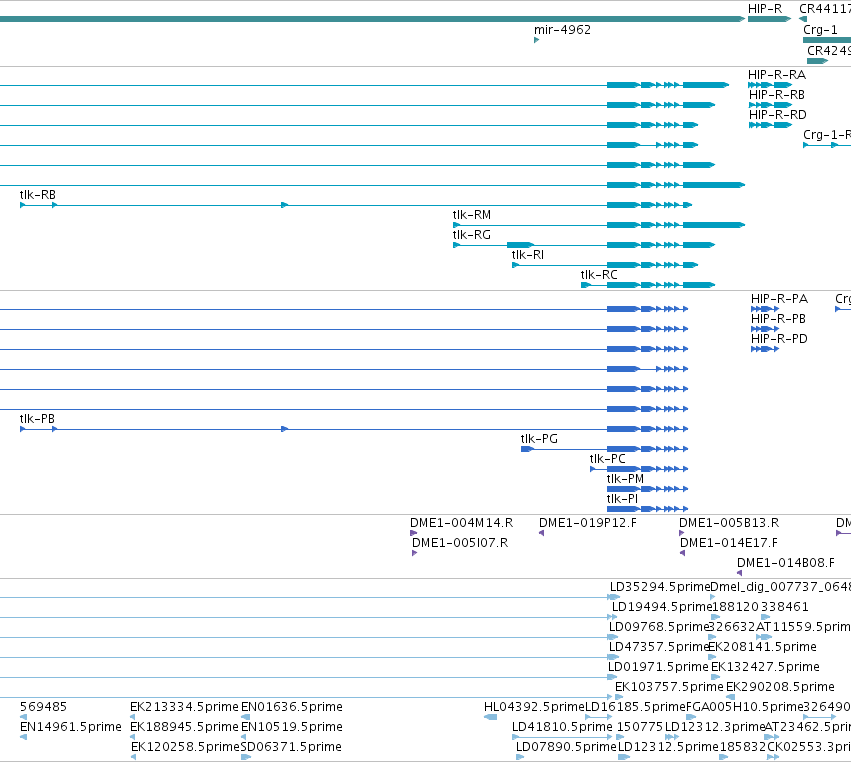Click the DME1-014B08.F arrow marker
Viewport: 851px width, 762px height.
(x=739, y=573)
